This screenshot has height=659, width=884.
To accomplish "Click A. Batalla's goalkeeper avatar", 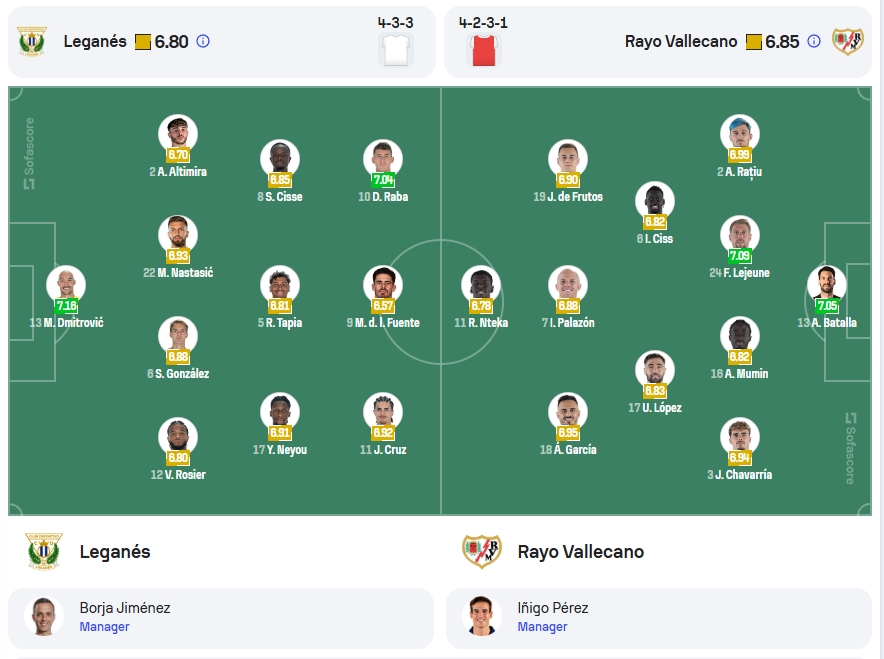I will tap(826, 285).
